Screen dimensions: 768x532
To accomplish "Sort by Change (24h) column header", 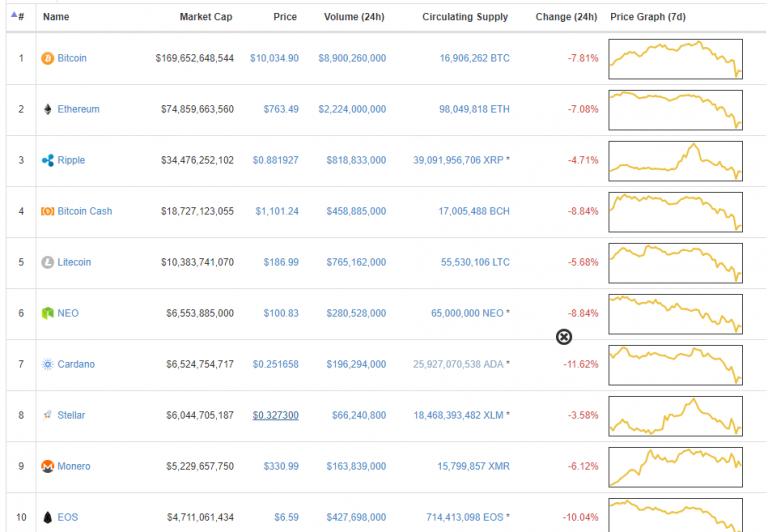I will click(x=567, y=17).
